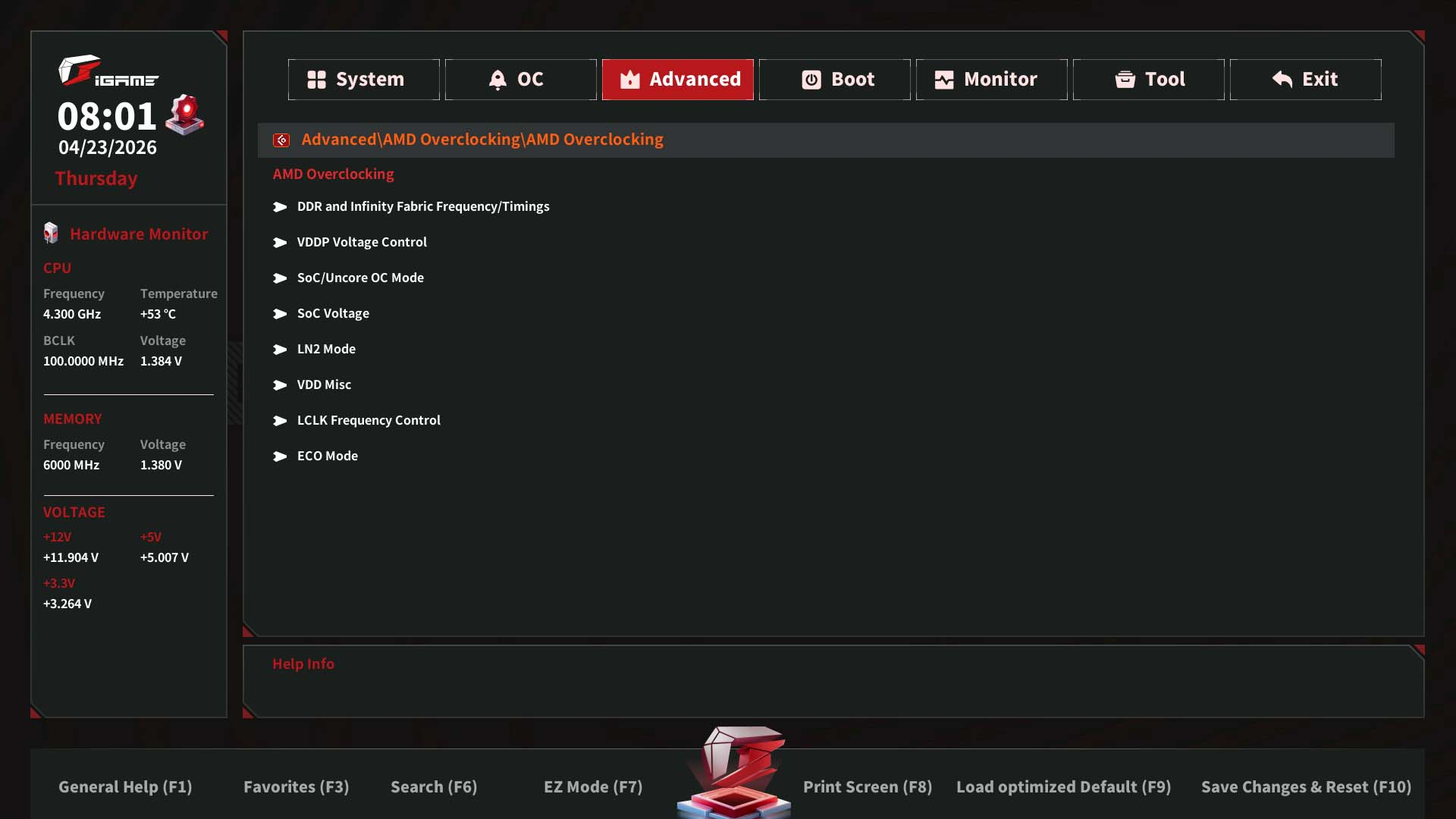Click the MEMORY section label

pyautogui.click(x=73, y=419)
